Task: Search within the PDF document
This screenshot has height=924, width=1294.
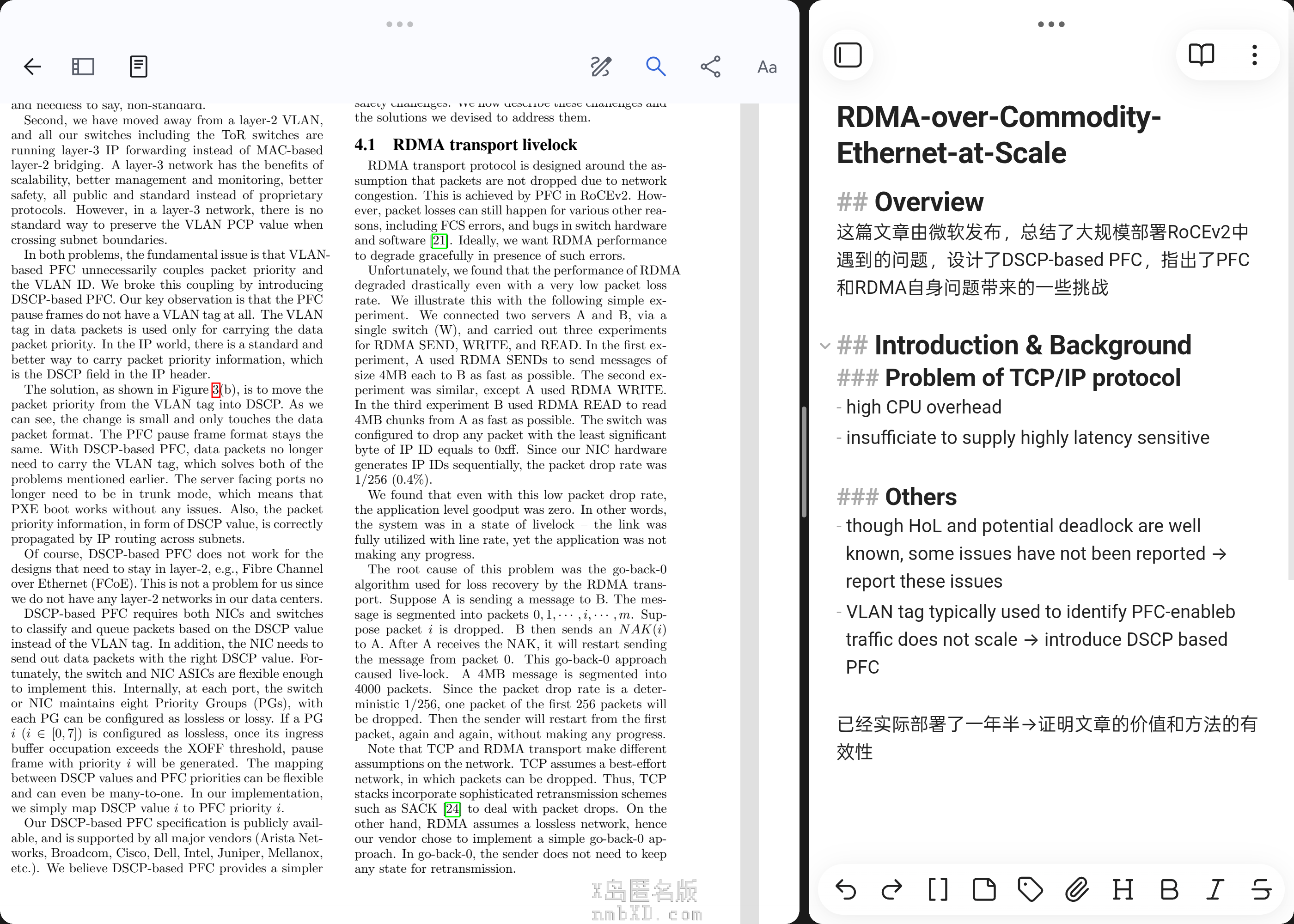Action: (655, 67)
